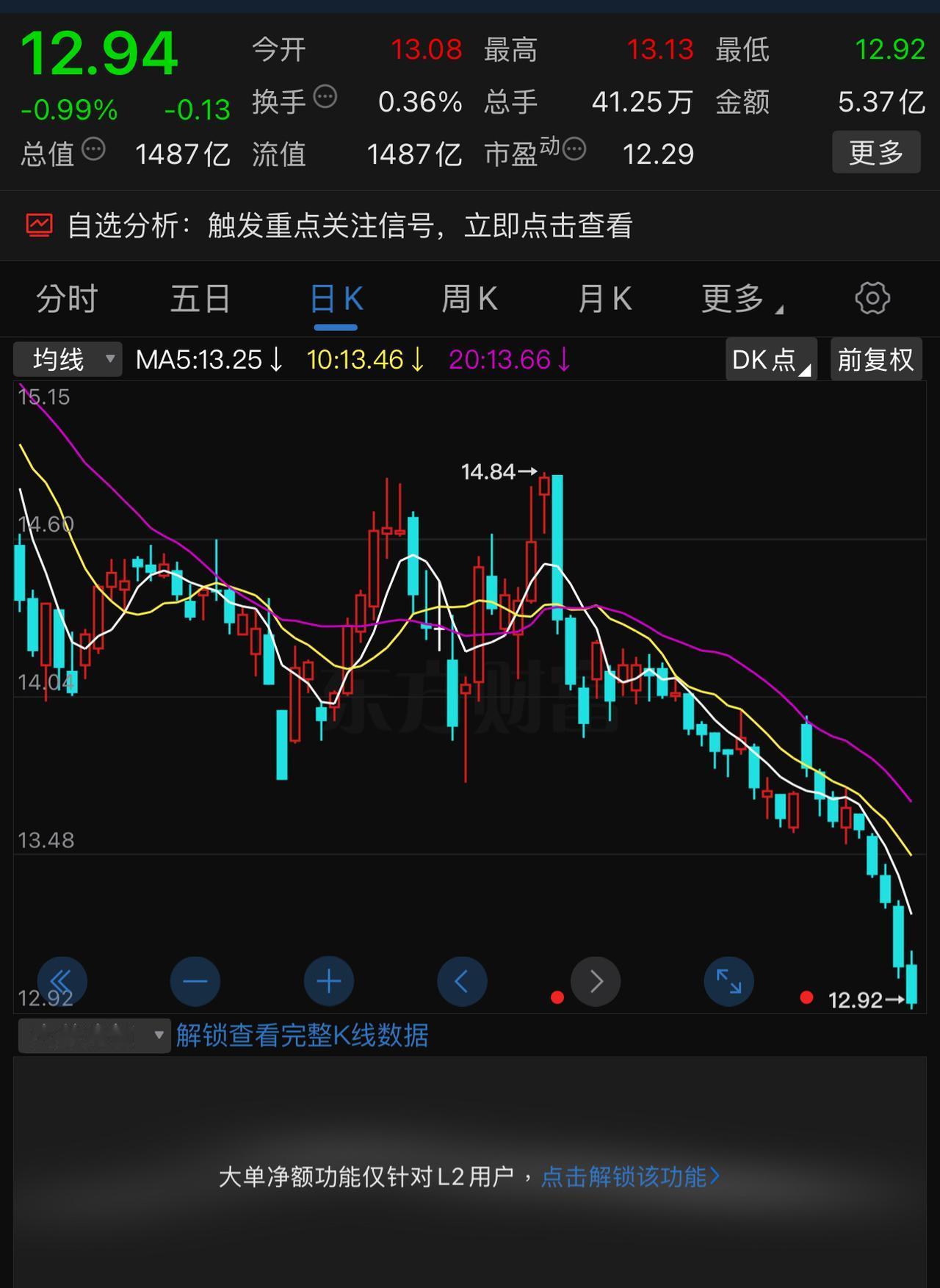Tap the info icon next to 市盈动

(574, 149)
